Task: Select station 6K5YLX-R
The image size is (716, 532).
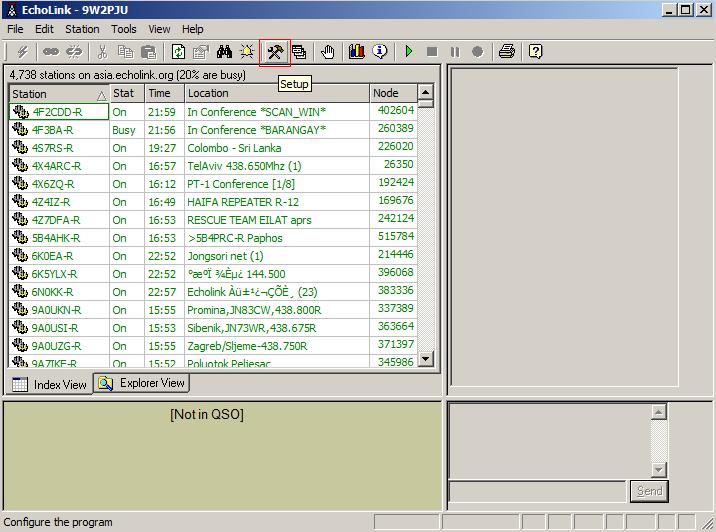Action: pyautogui.click(x=54, y=274)
